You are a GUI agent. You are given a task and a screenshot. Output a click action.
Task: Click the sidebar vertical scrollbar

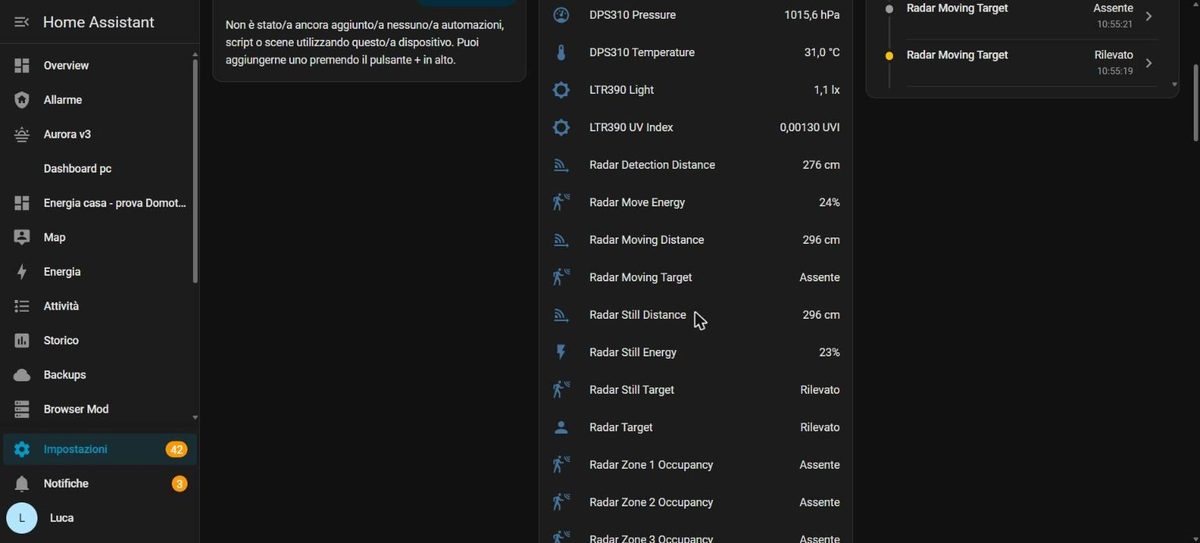click(x=195, y=170)
